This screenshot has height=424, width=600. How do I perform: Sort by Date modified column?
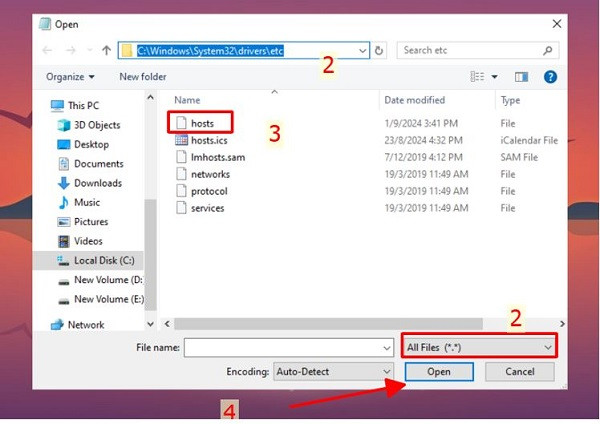[x=414, y=100]
